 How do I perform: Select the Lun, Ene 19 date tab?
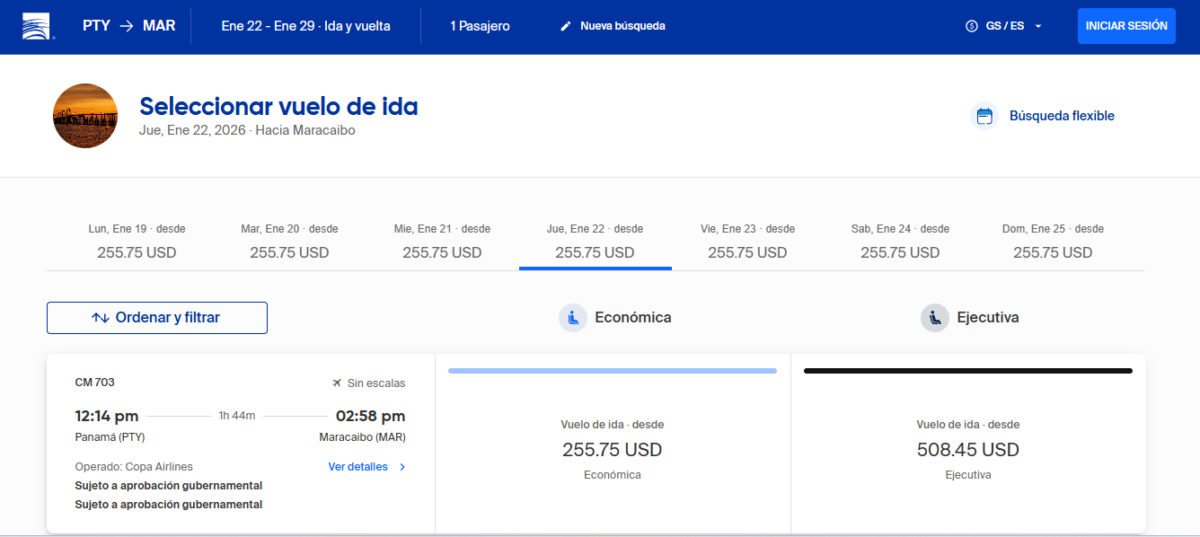point(137,242)
